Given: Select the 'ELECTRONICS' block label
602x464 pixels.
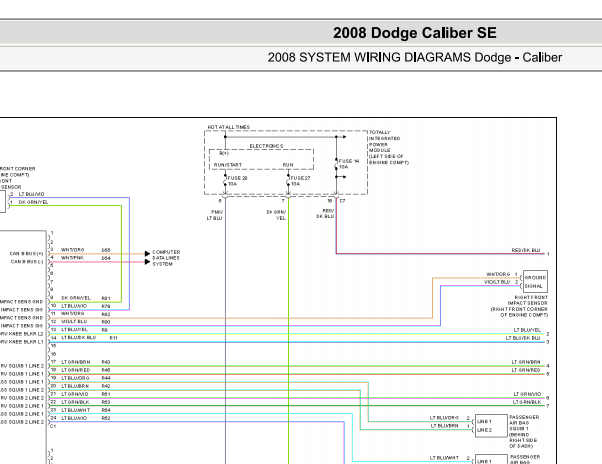Looking at the screenshot, I should click(x=266, y=146).
